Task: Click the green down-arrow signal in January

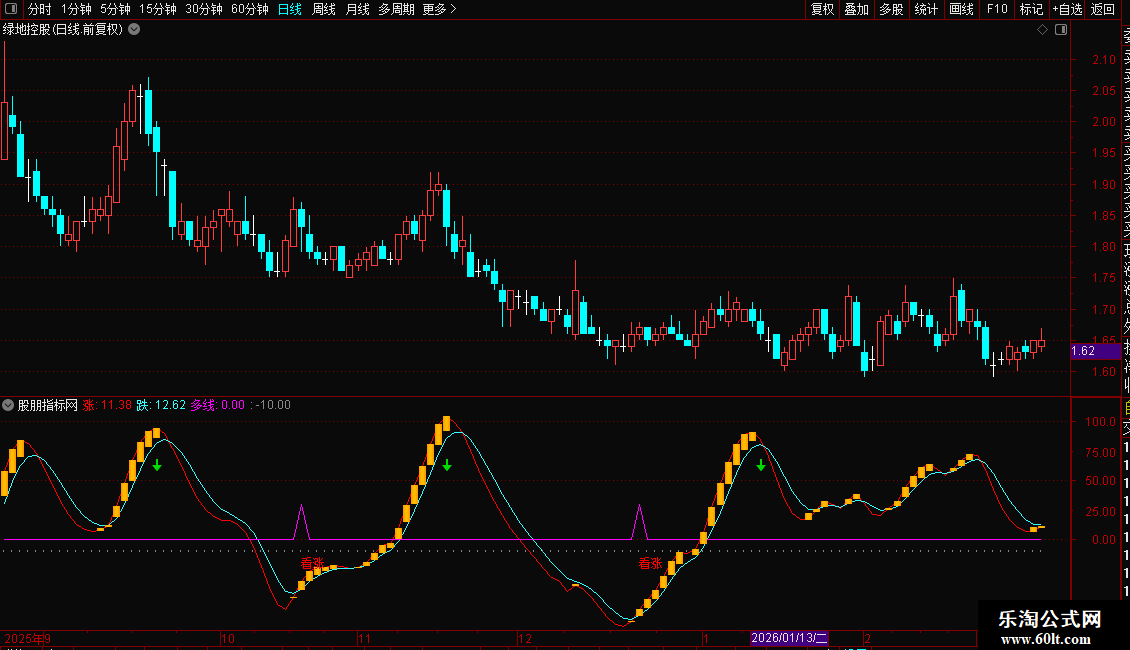Action: [761, 465]
